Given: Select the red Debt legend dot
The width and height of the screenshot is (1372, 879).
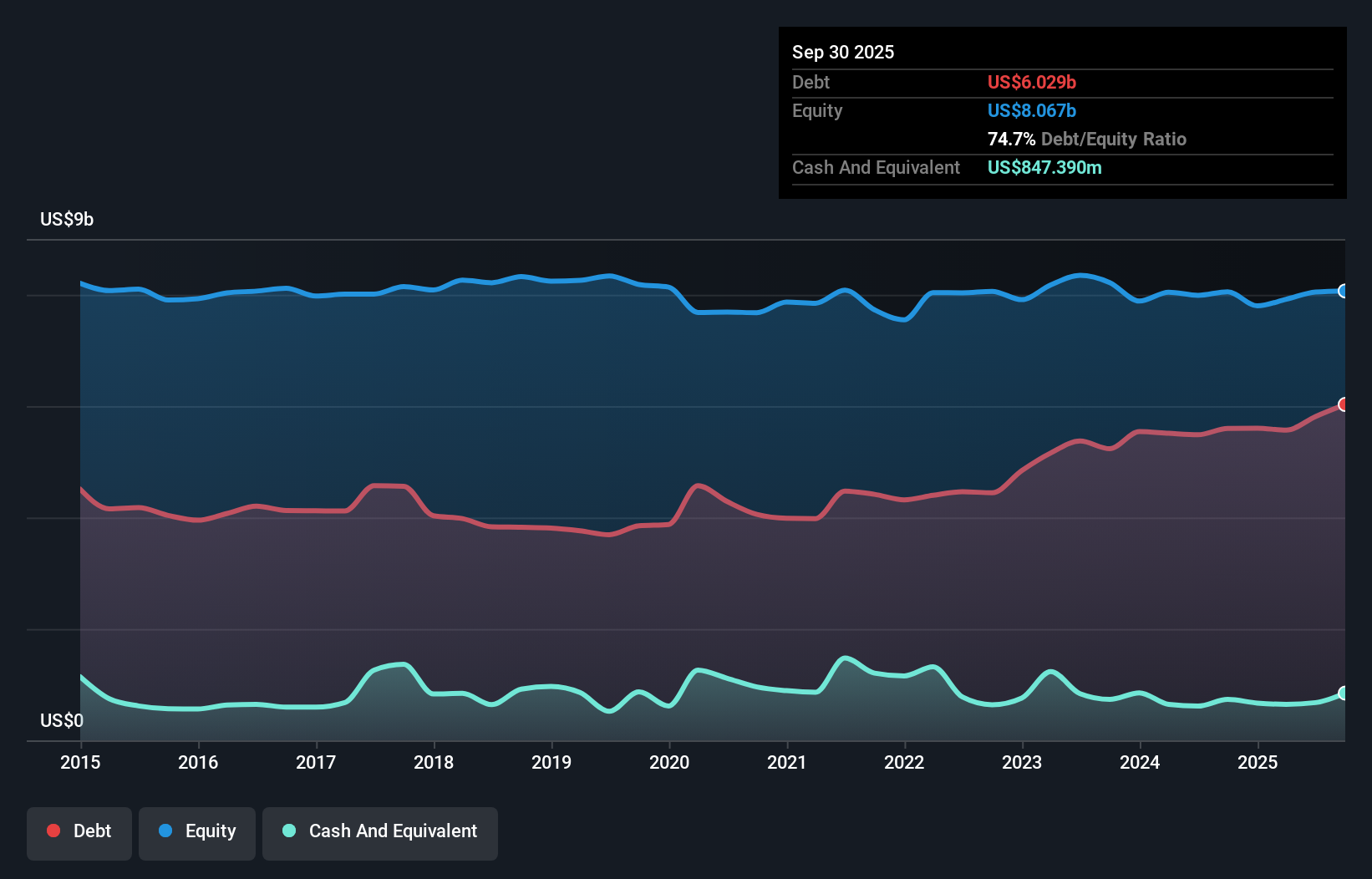Looking at the screenshot, I should [53, 831].
